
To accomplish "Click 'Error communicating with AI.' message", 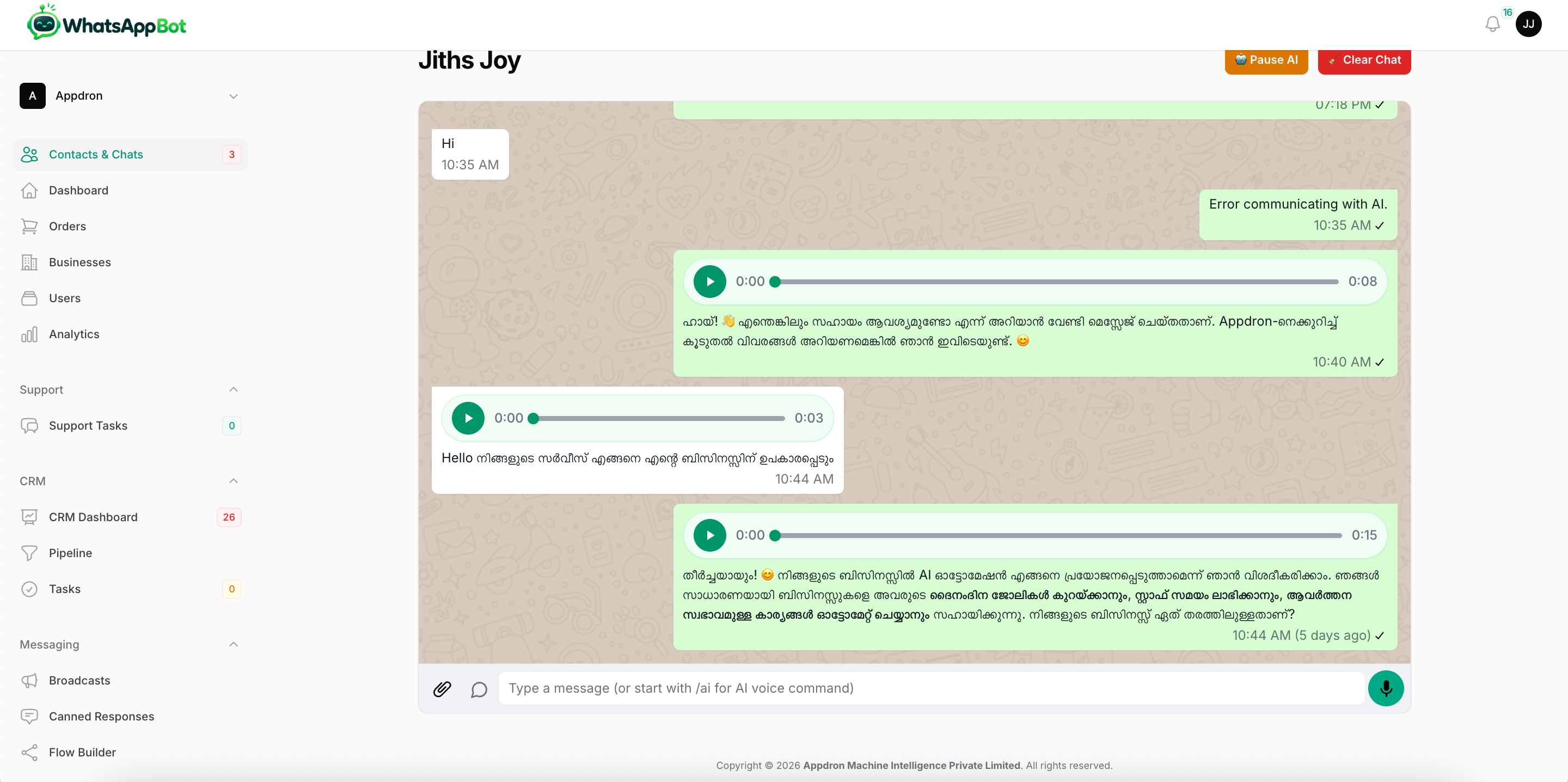I will click(1298, 215).
